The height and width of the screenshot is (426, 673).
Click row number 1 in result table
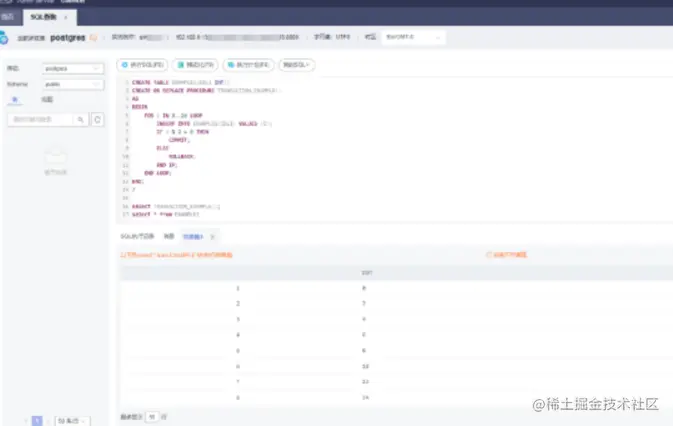coord(238,288)
